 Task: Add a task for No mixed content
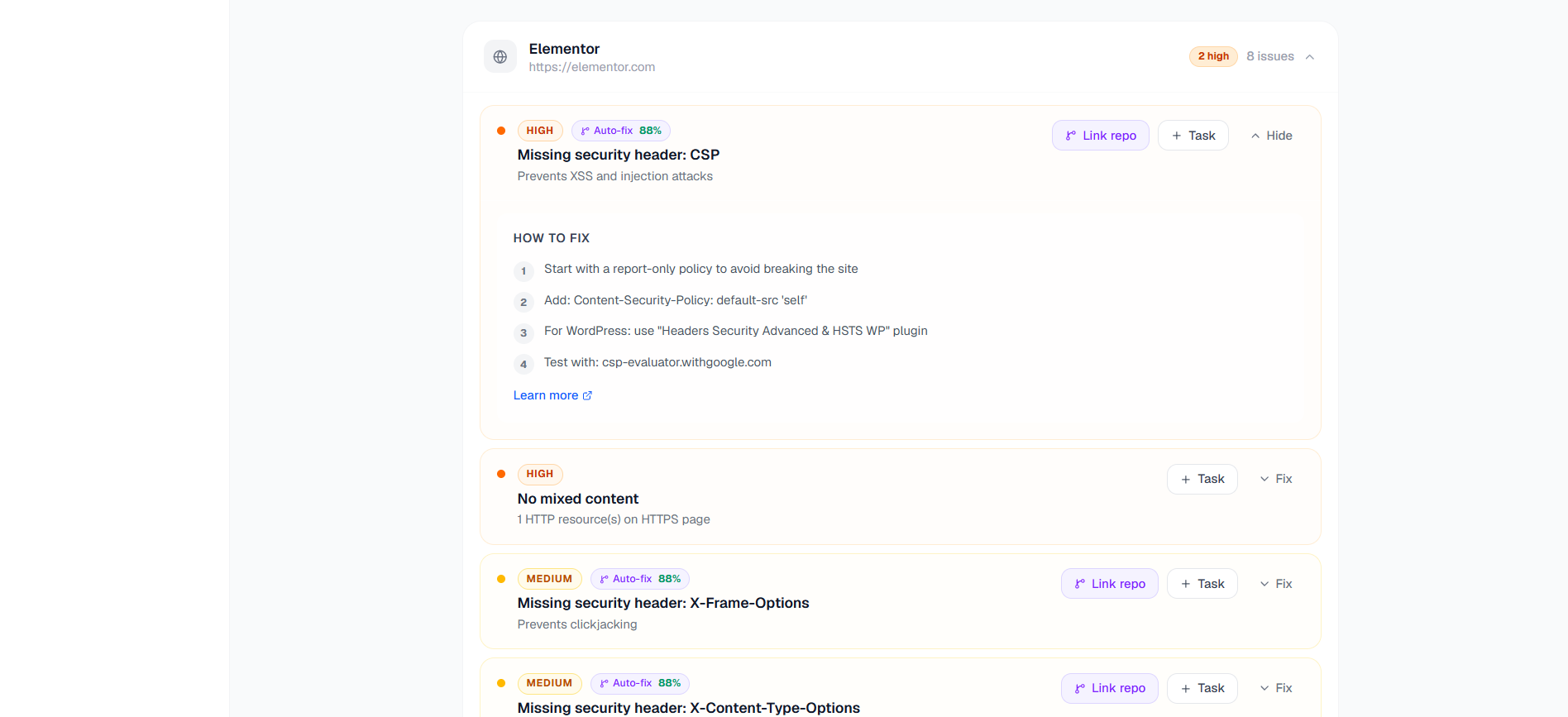(x=1202, y=479)
